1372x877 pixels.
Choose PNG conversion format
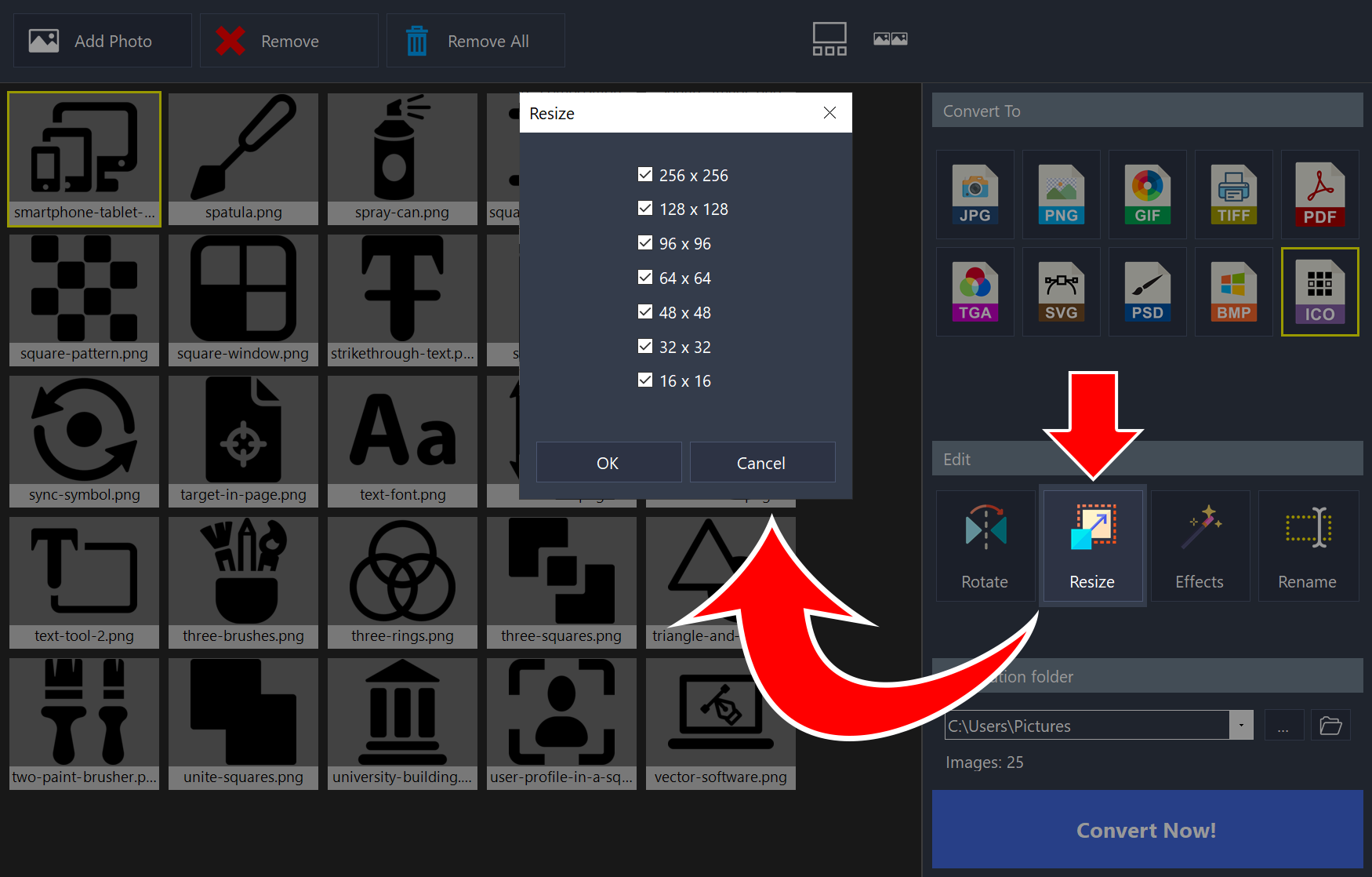[x=1061, y=195]
